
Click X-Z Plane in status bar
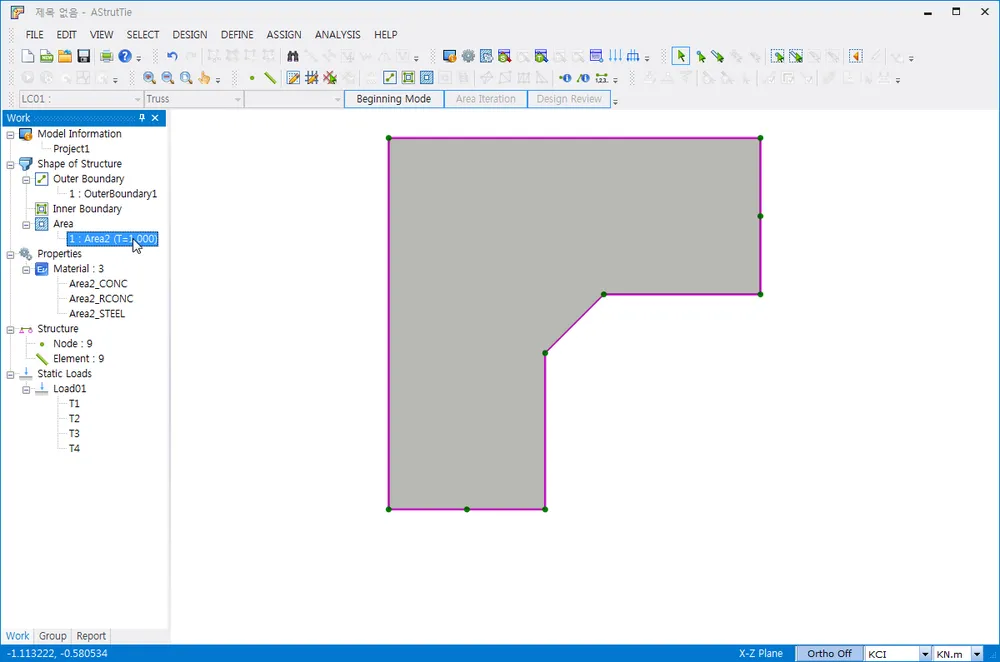click(761, 654)
